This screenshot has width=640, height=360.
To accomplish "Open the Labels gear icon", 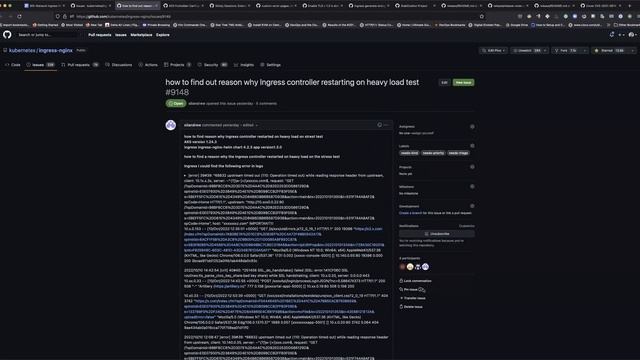I will [x=472, y=146].
